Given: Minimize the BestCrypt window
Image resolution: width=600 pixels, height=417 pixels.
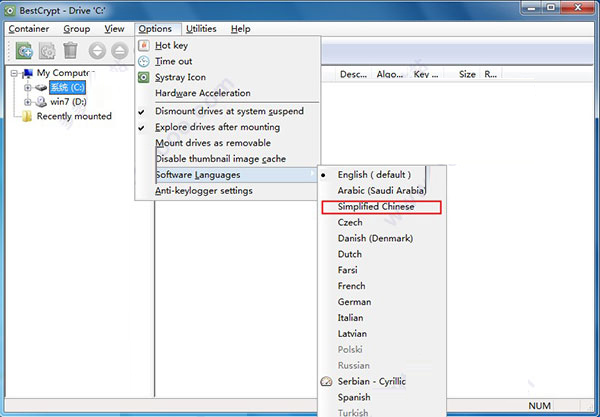Looking at the screenshot, I should [532, 7].
